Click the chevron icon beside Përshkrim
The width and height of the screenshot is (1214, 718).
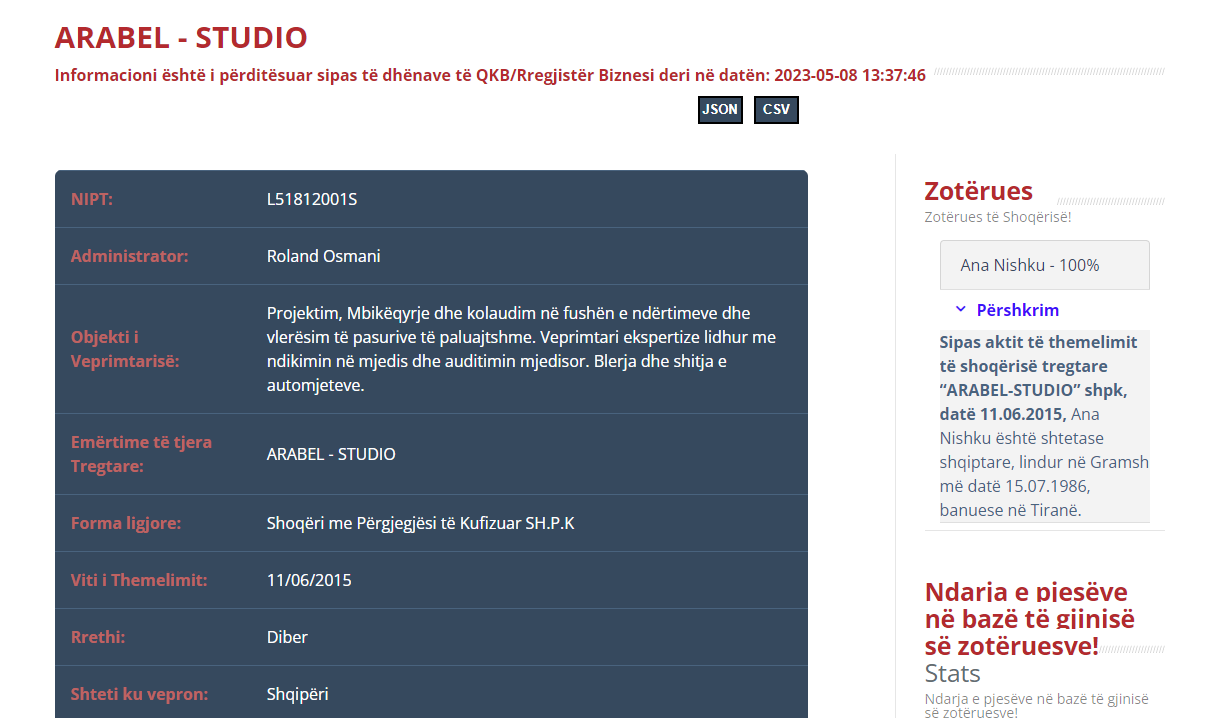coord(960,310)
